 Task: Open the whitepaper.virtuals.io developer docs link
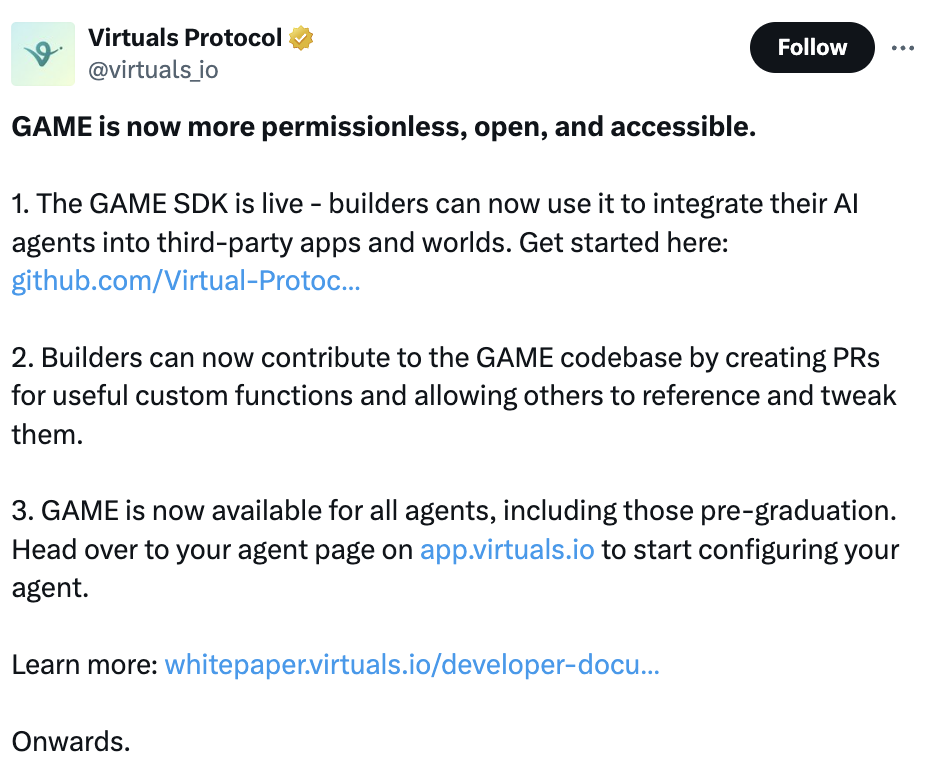[412, 665]
